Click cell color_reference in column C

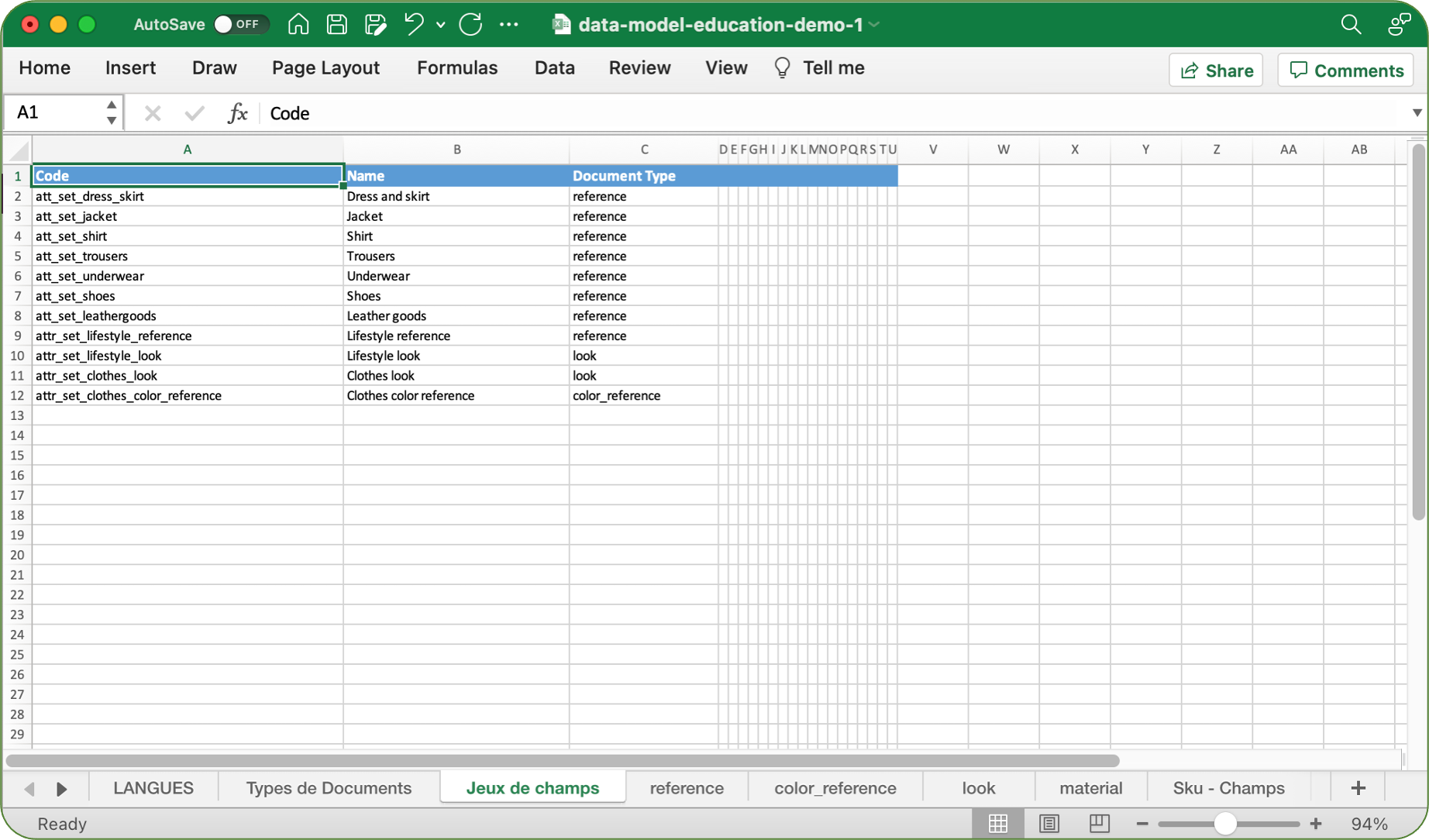click(644, 396)
